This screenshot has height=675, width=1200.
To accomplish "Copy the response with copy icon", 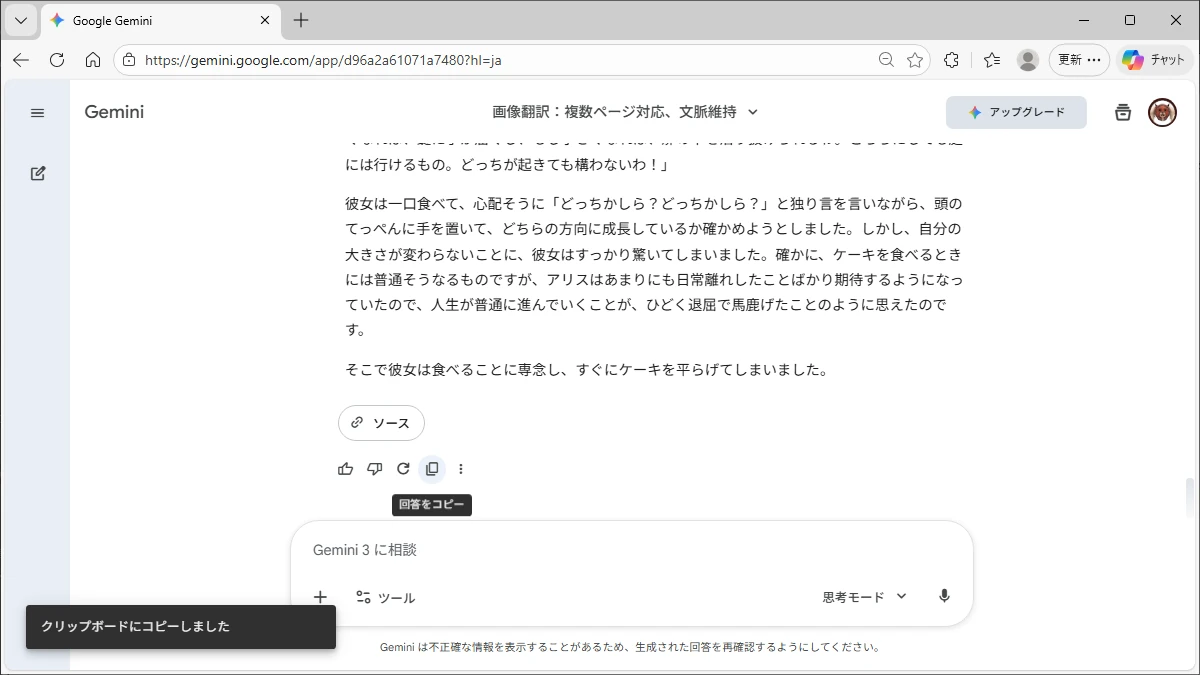I will pos(432,469).
